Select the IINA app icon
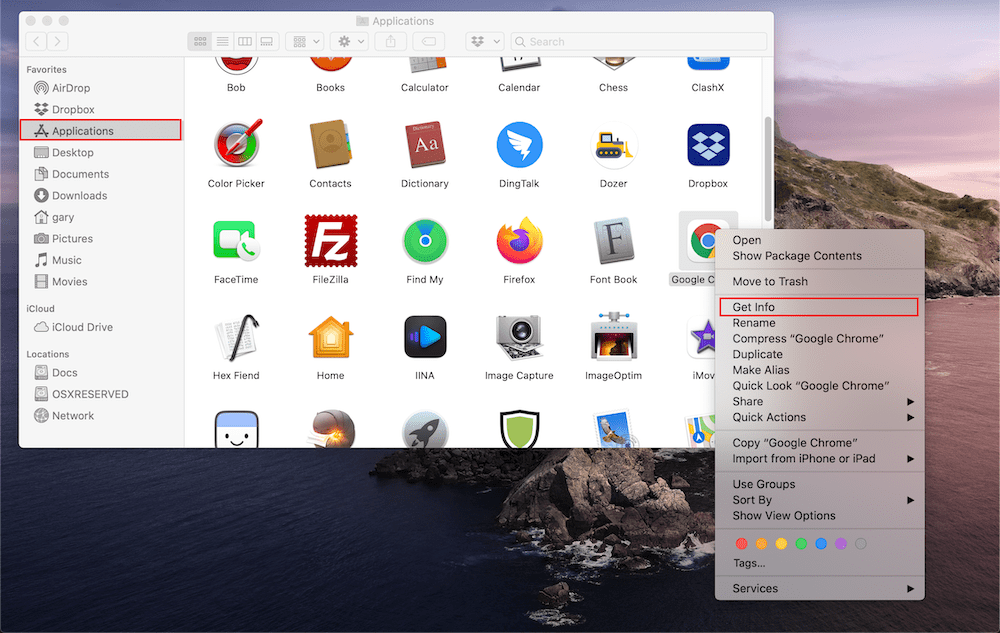1000x633 pixels. pos(425,337)
